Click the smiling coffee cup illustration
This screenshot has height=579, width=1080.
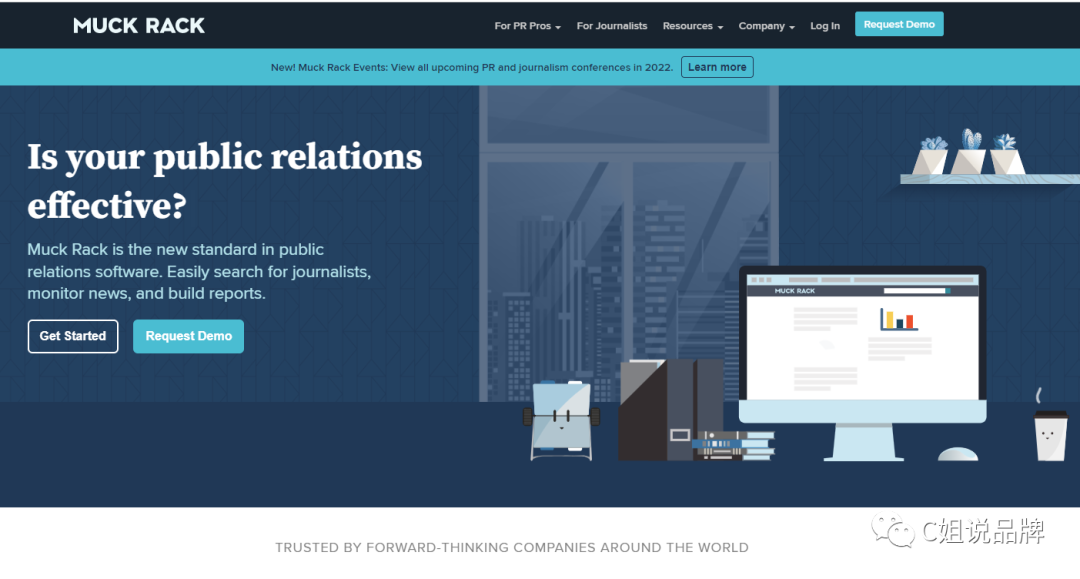1051,434
